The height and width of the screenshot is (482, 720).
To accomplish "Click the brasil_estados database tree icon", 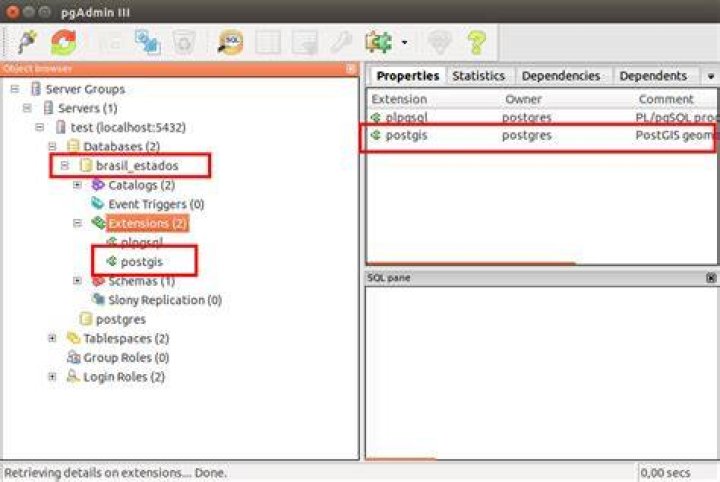I will pos(86,165).
